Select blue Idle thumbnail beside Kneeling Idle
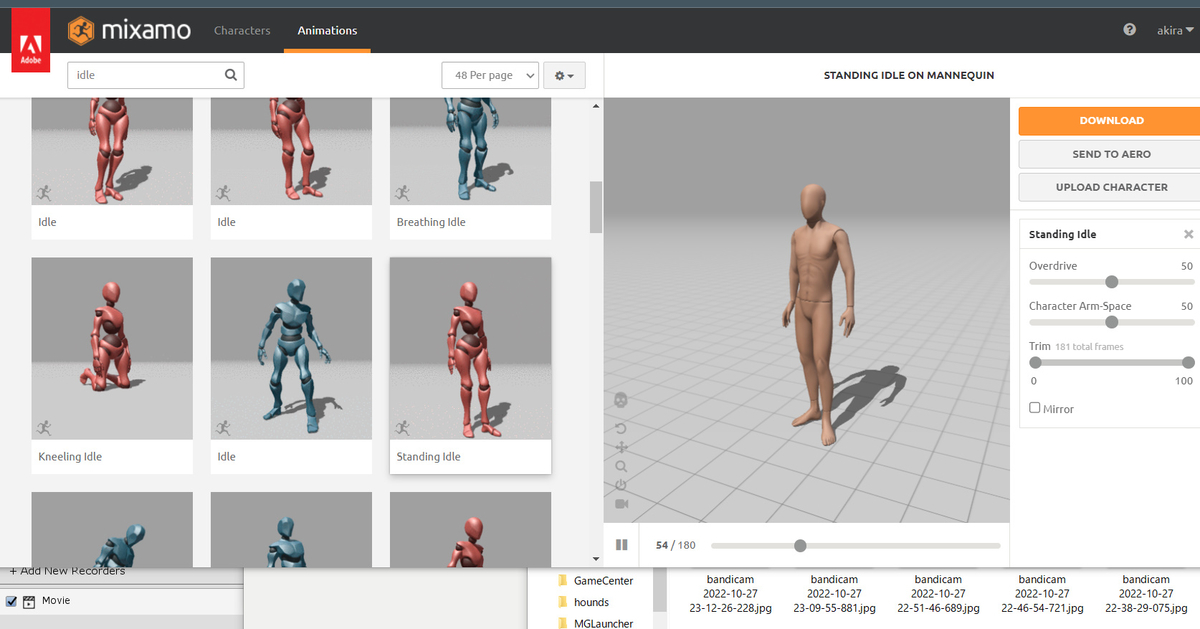 291,349
